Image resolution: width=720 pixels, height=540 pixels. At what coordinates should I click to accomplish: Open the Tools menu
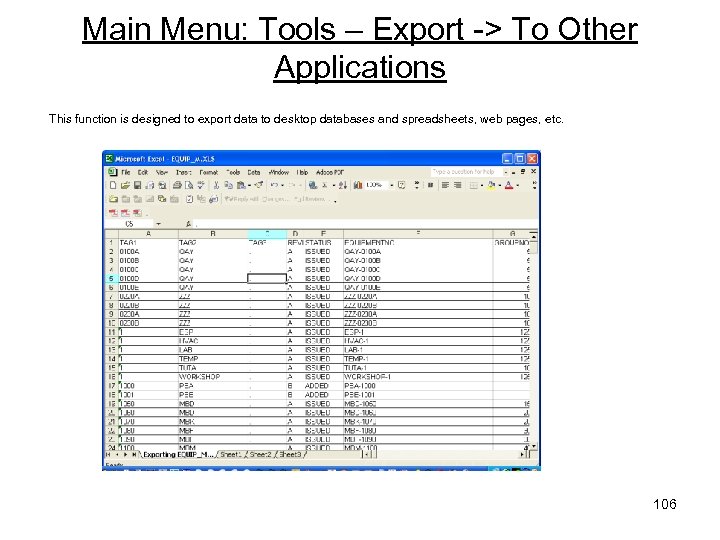(233, 172)
